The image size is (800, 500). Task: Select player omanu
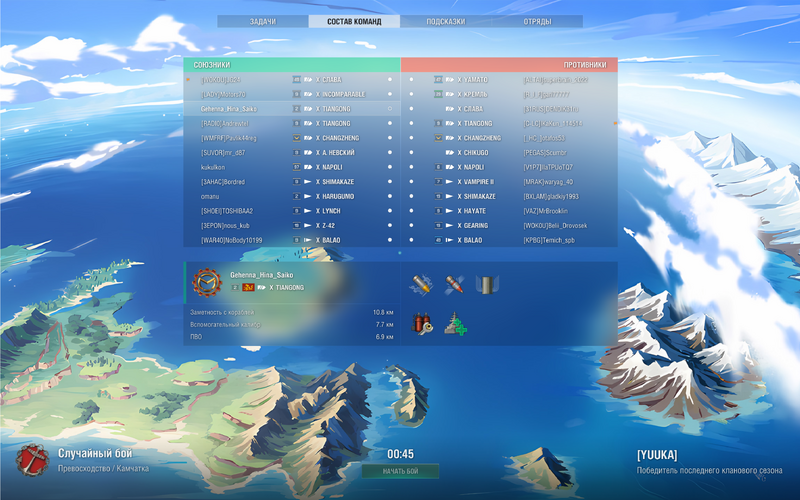pyautogui.click(x=210, y=196)
